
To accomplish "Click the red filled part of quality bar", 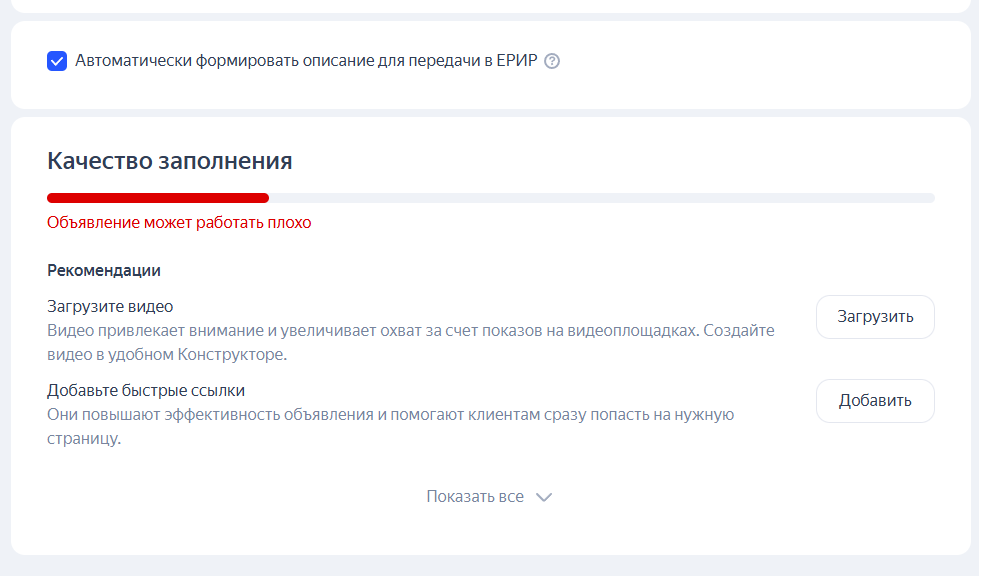I will [157, 198].
